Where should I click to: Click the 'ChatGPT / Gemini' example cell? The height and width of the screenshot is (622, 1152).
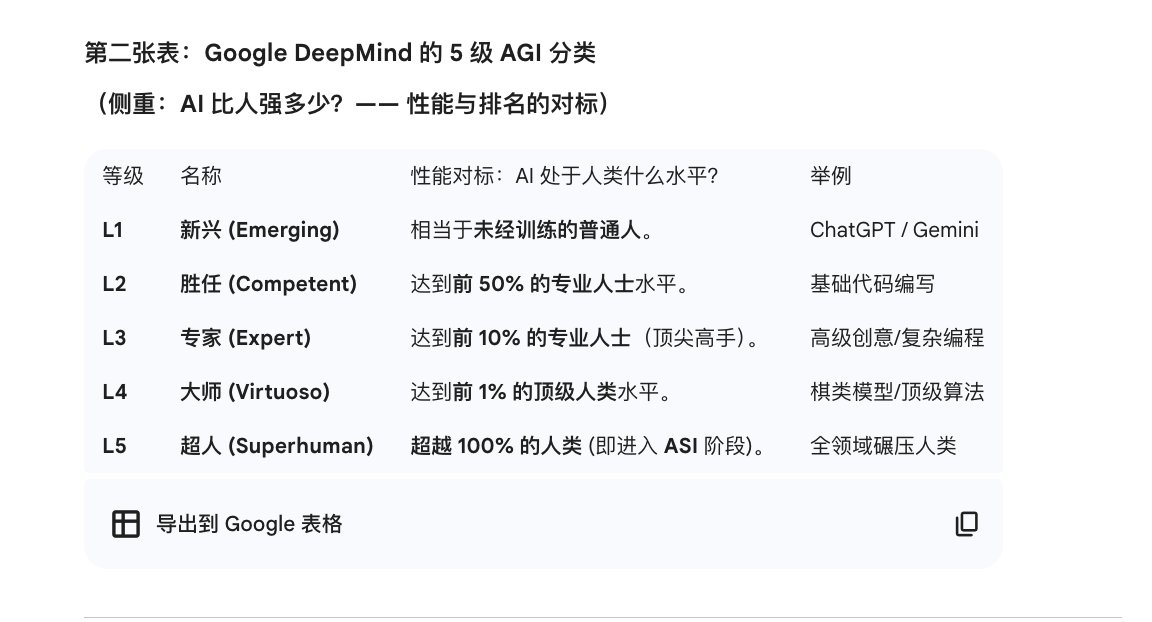[x=894, y=230]
